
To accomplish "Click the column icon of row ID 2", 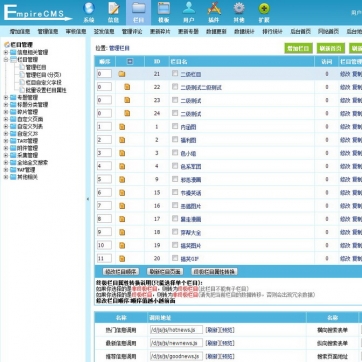I will click(122, 140).
